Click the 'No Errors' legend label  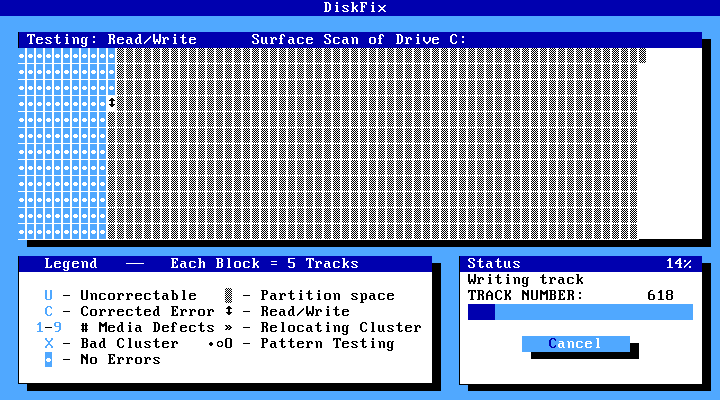[x=120, y=360]
